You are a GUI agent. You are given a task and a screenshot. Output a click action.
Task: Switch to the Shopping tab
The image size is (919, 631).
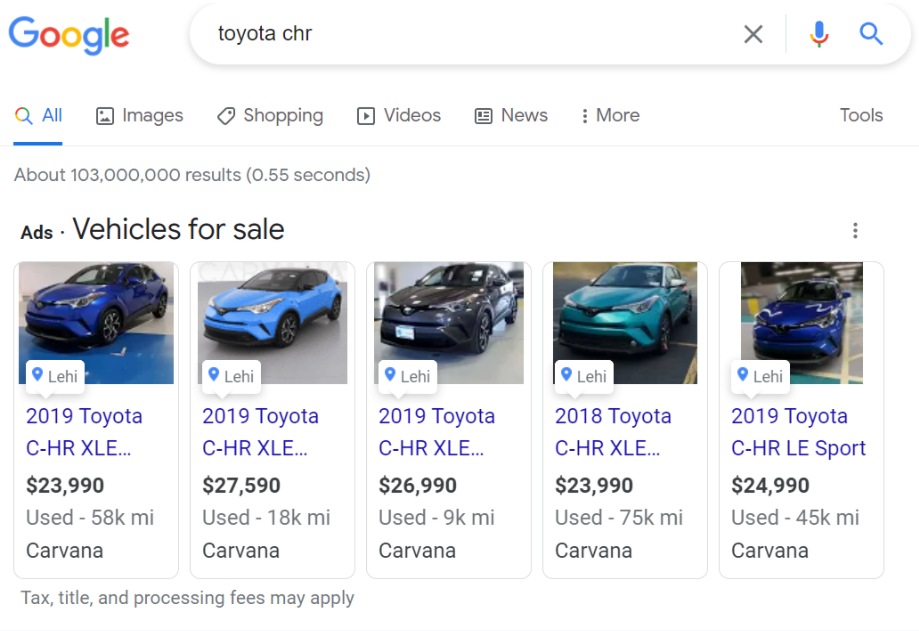pos(270,115)
